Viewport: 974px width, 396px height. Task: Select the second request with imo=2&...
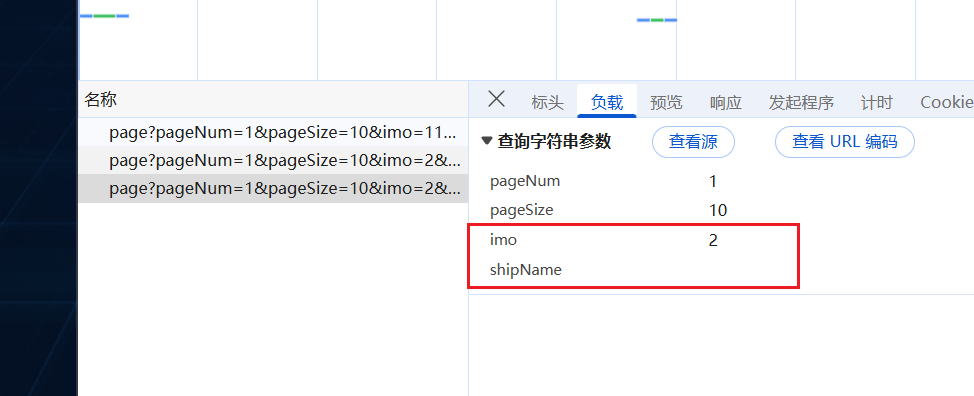[x=273, y=161]
